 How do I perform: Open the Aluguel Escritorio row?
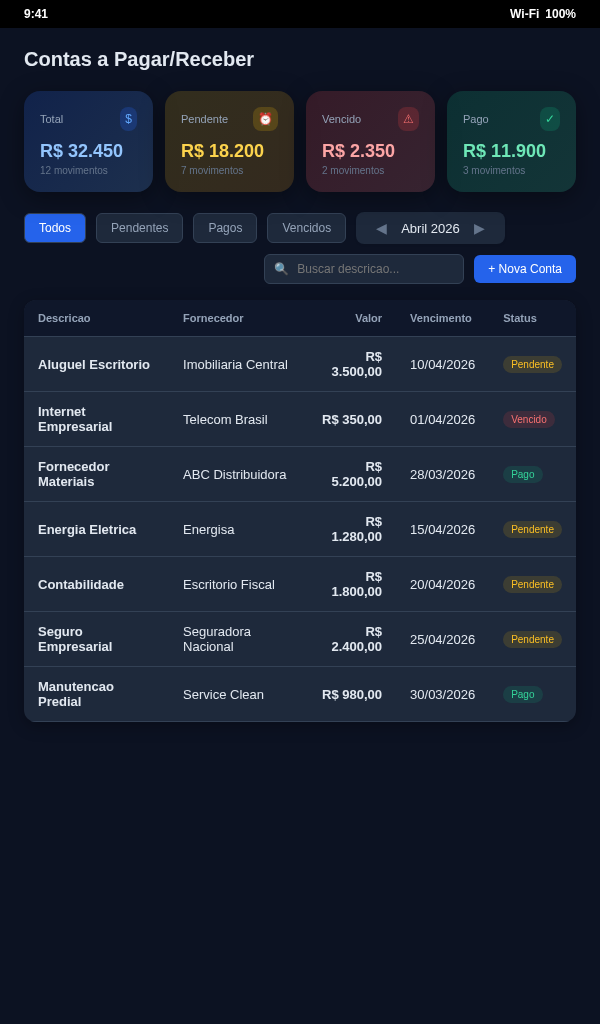click(x=94, y=364)
